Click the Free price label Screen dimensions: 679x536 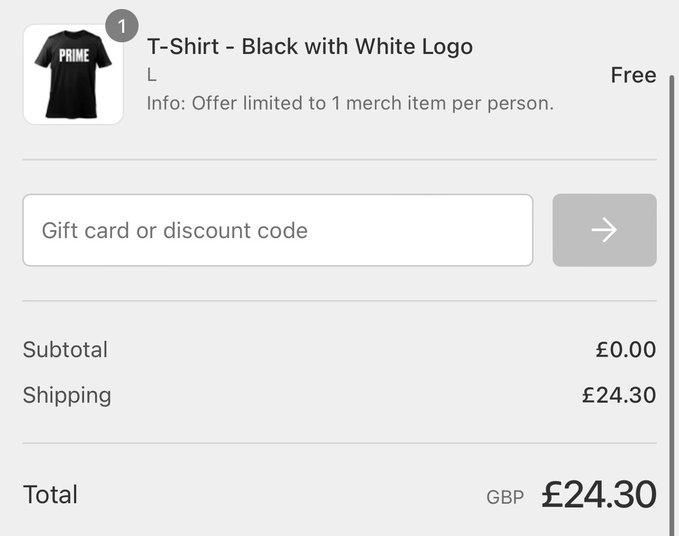pos(633,75)
